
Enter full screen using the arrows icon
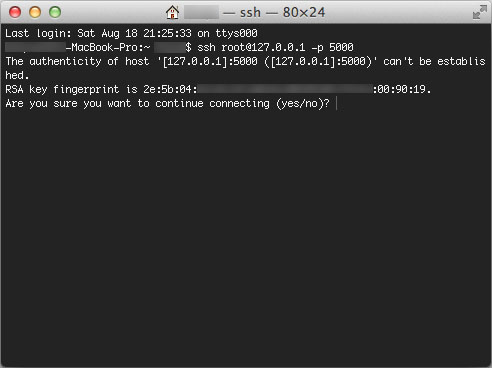[x=479, y=12]
